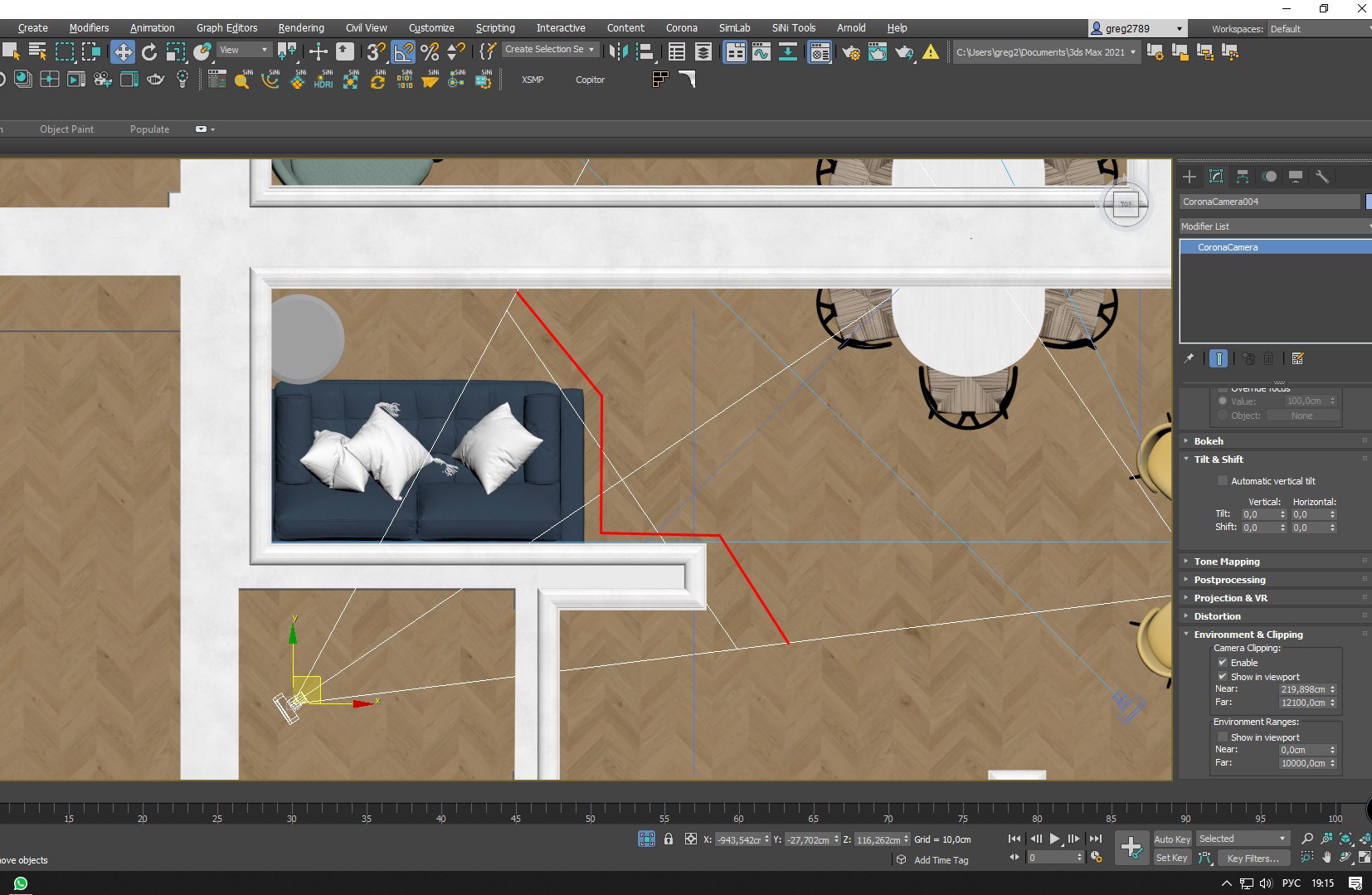Expand the Bokeh rollout

tap(1275, 441)
